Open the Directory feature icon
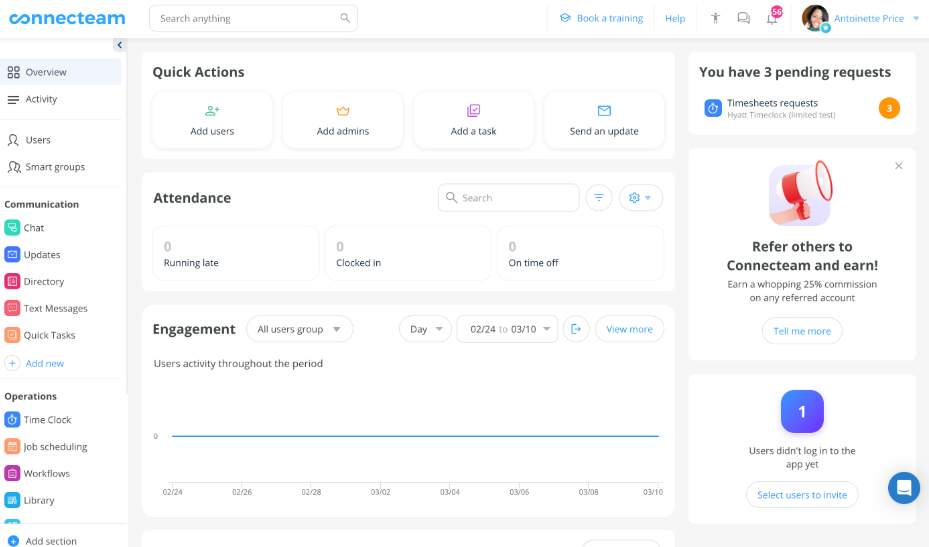 click(12, 282)
